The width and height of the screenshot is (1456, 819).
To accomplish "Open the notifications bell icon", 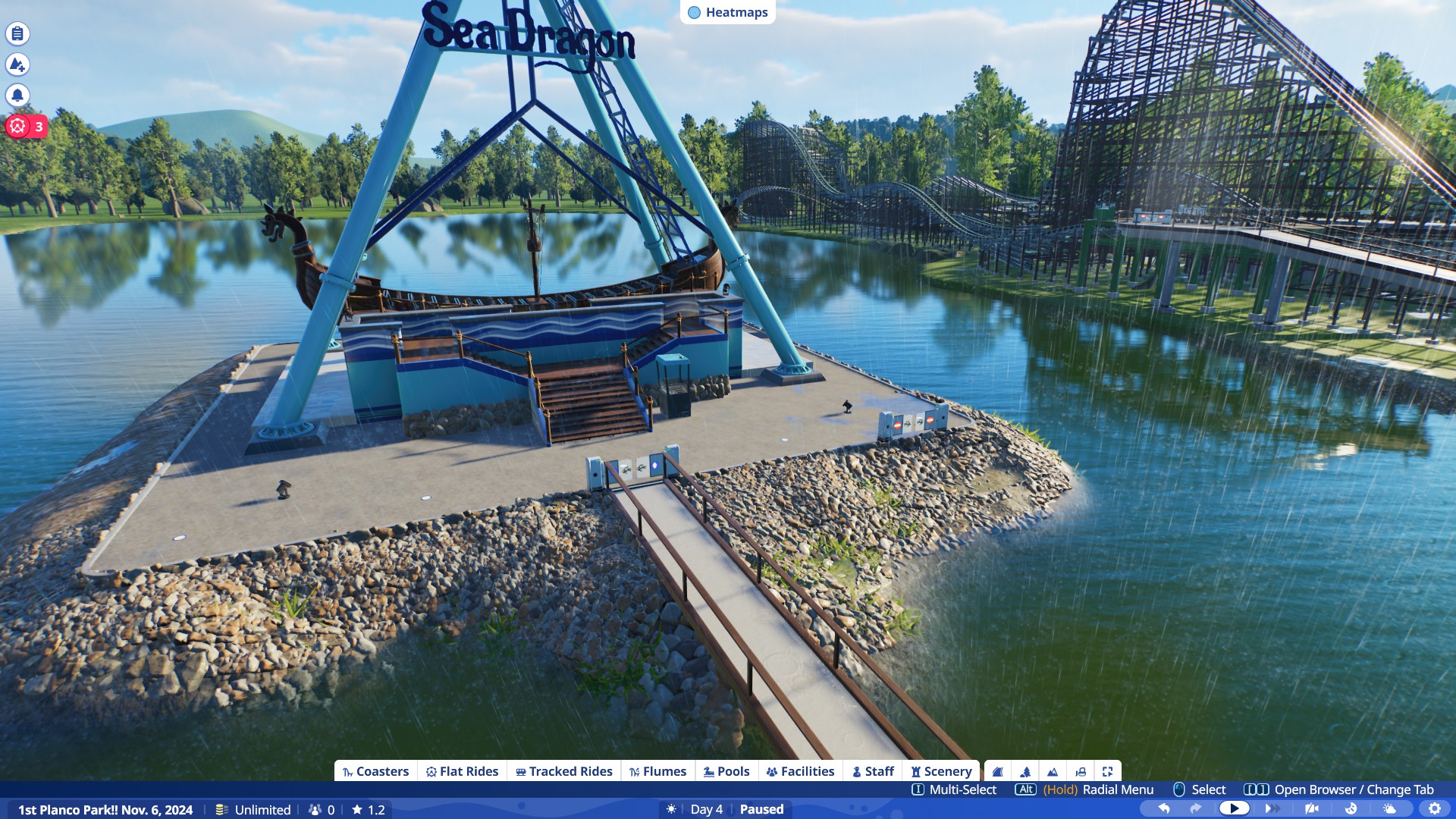I will 17,96.
